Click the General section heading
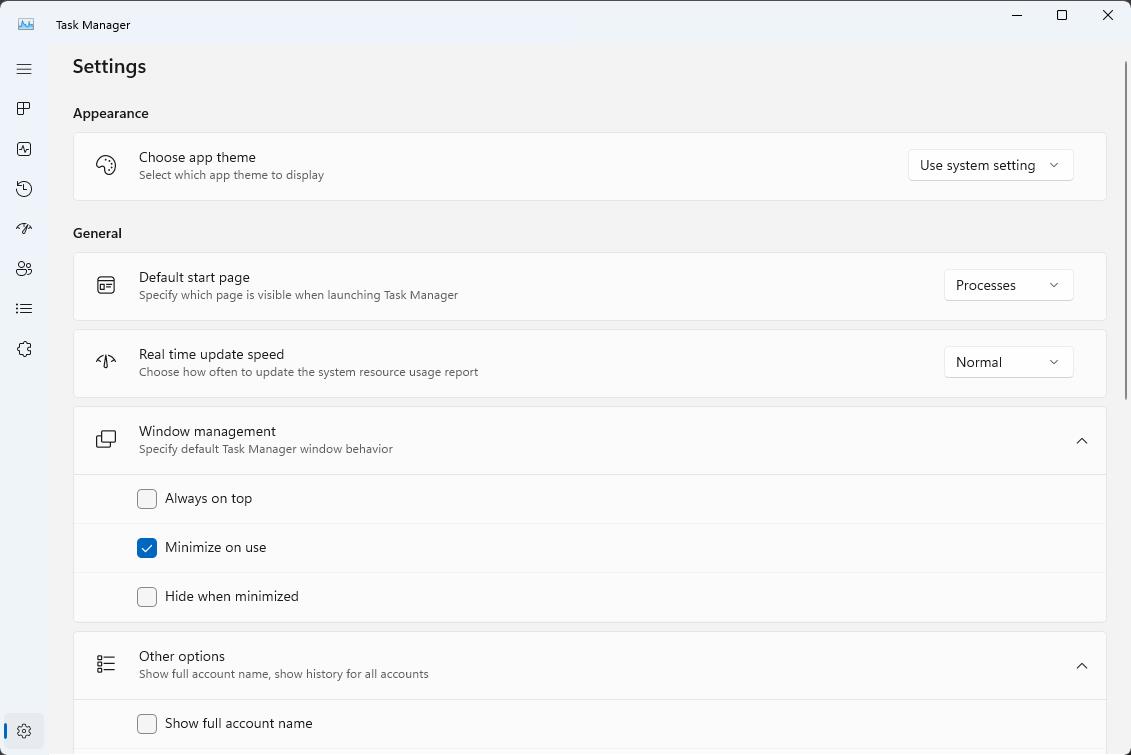 click(x=97, y=233)
